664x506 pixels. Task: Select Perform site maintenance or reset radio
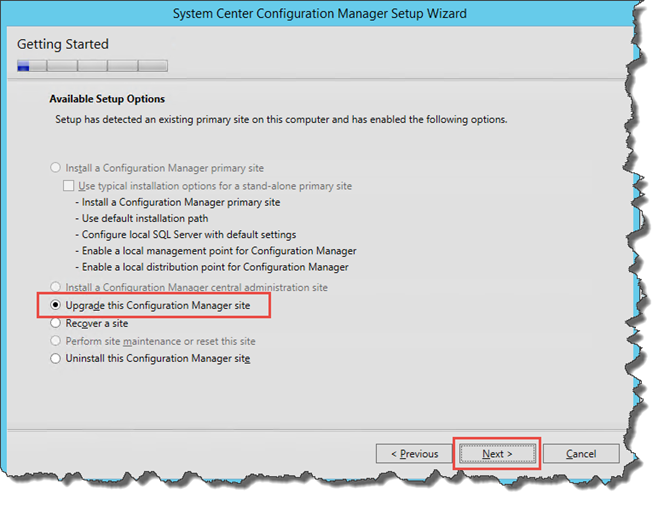pyautogui.click(x=55, y=341)
